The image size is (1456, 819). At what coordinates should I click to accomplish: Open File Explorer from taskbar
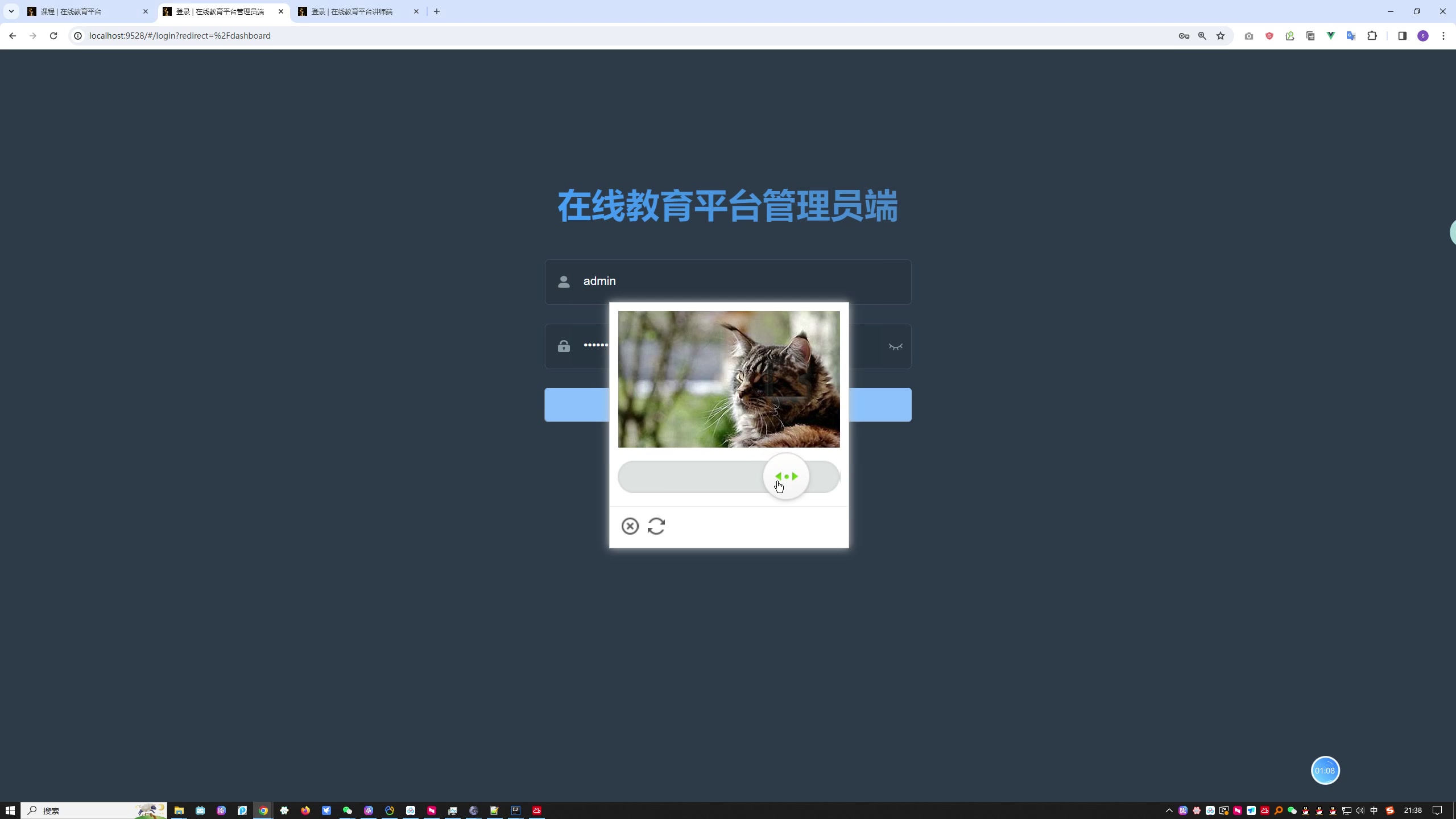[179, 810]
